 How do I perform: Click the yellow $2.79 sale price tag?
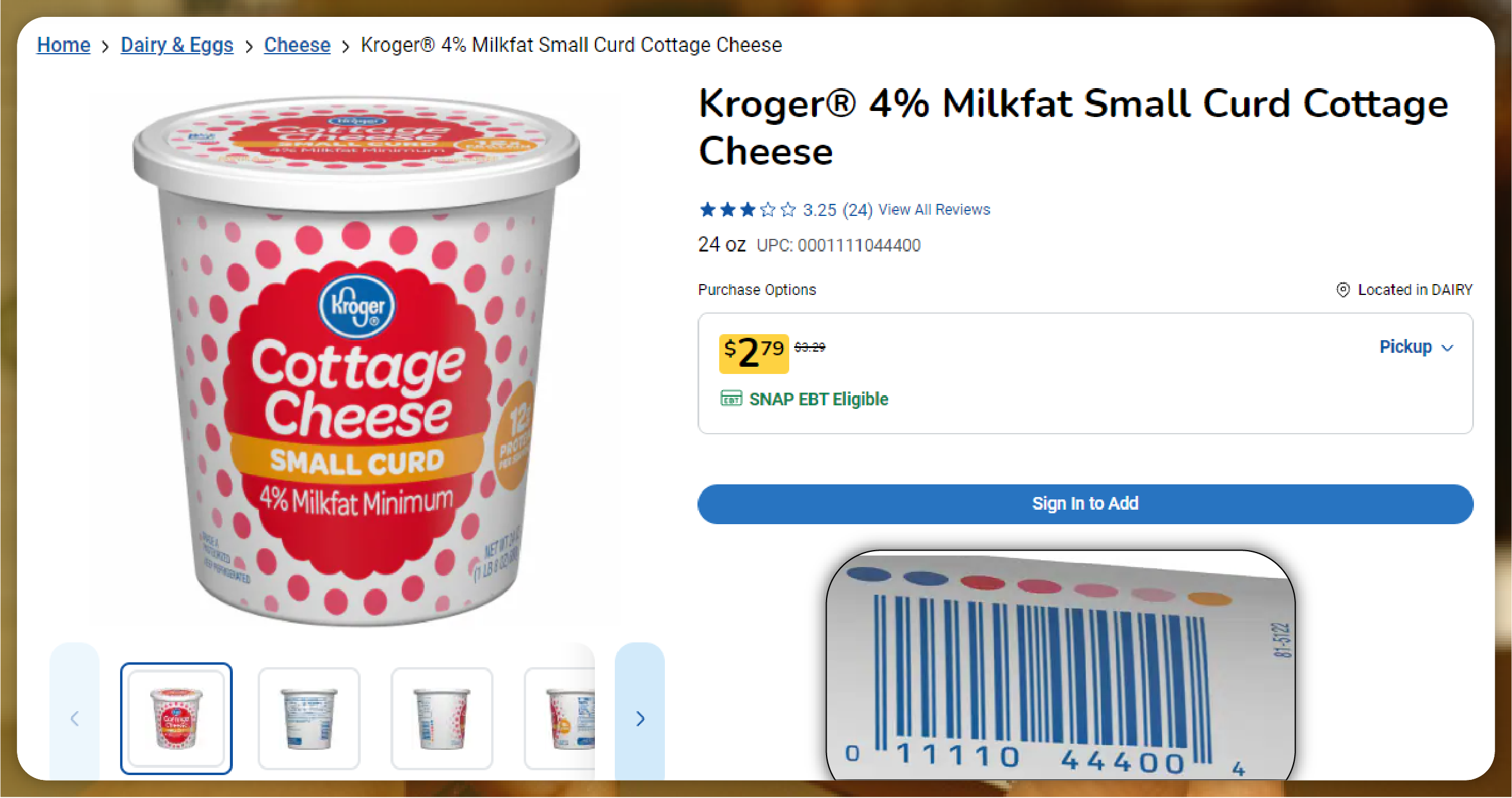754,353
